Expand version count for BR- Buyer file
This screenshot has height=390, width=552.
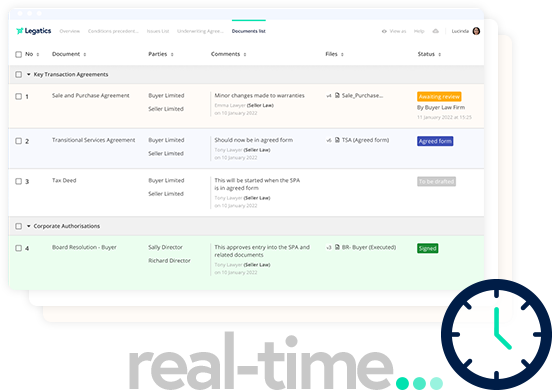pos(329,247)
